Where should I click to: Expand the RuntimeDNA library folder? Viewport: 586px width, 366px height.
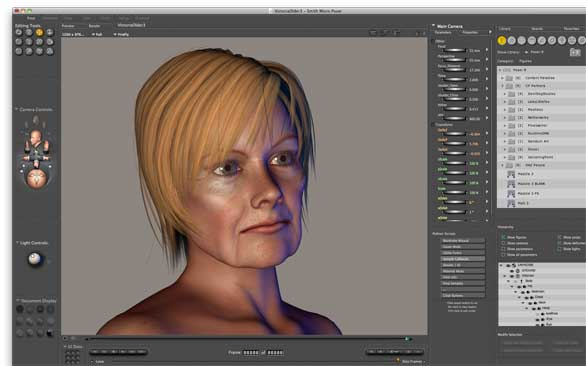505,133
